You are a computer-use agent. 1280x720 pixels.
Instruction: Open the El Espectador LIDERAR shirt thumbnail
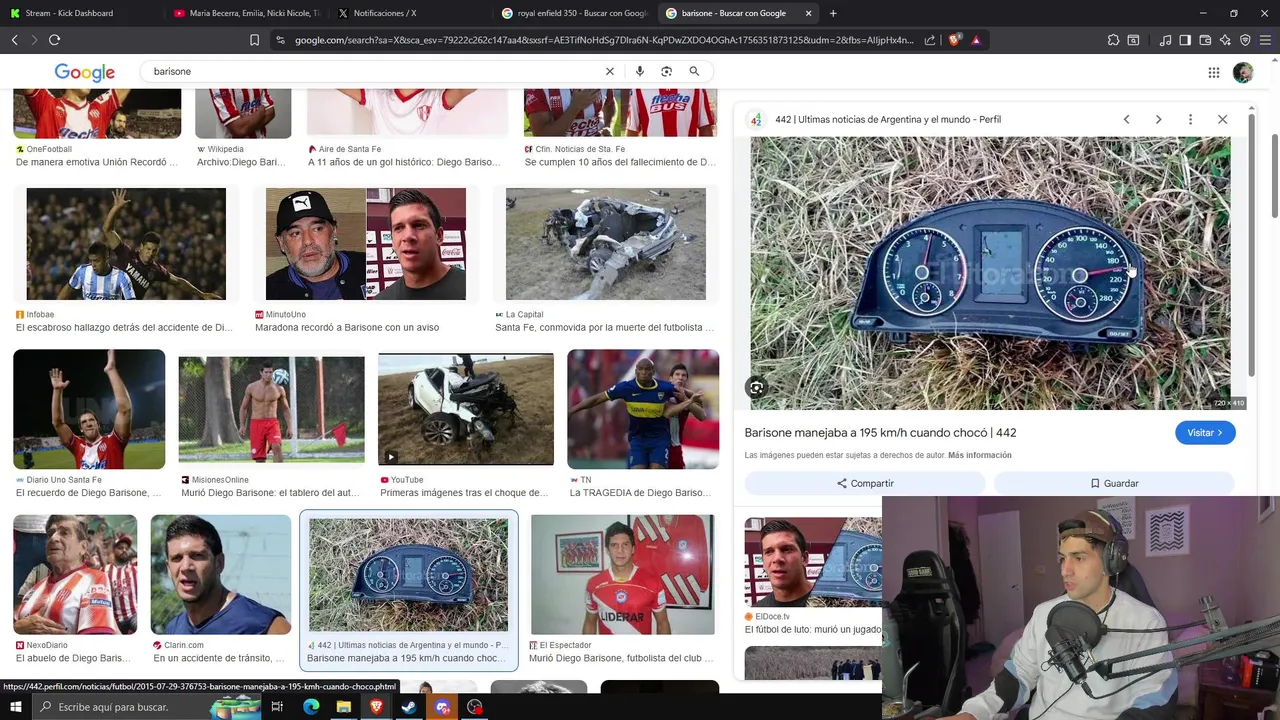623,574
